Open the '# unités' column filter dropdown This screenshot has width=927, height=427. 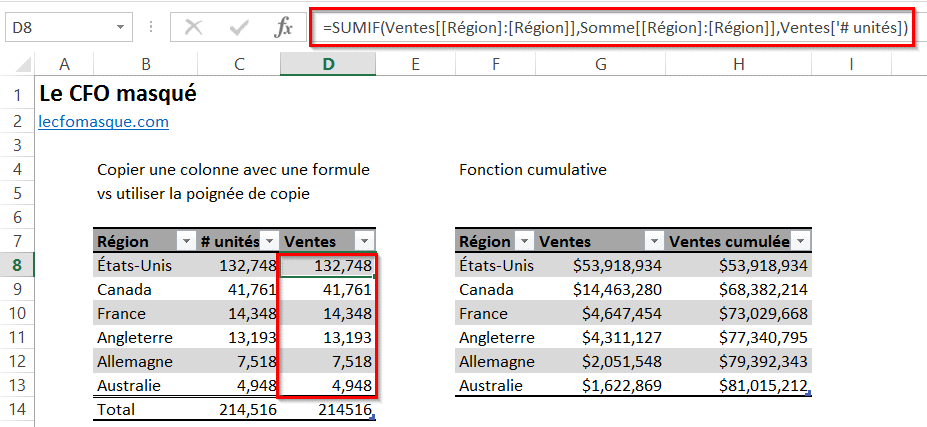point(269,241)
